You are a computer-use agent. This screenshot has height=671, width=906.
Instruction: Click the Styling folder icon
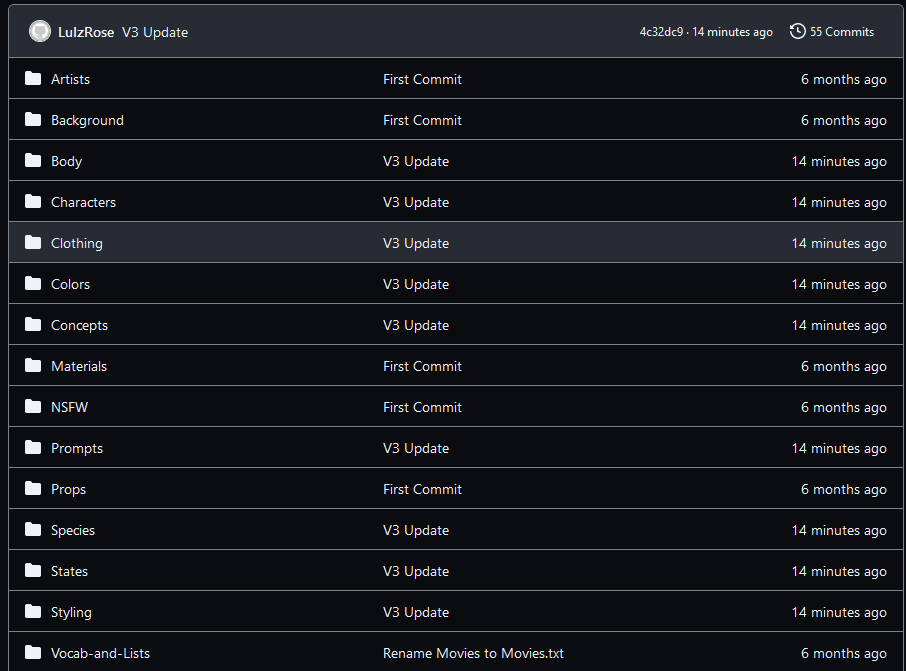tap(33, 611)
